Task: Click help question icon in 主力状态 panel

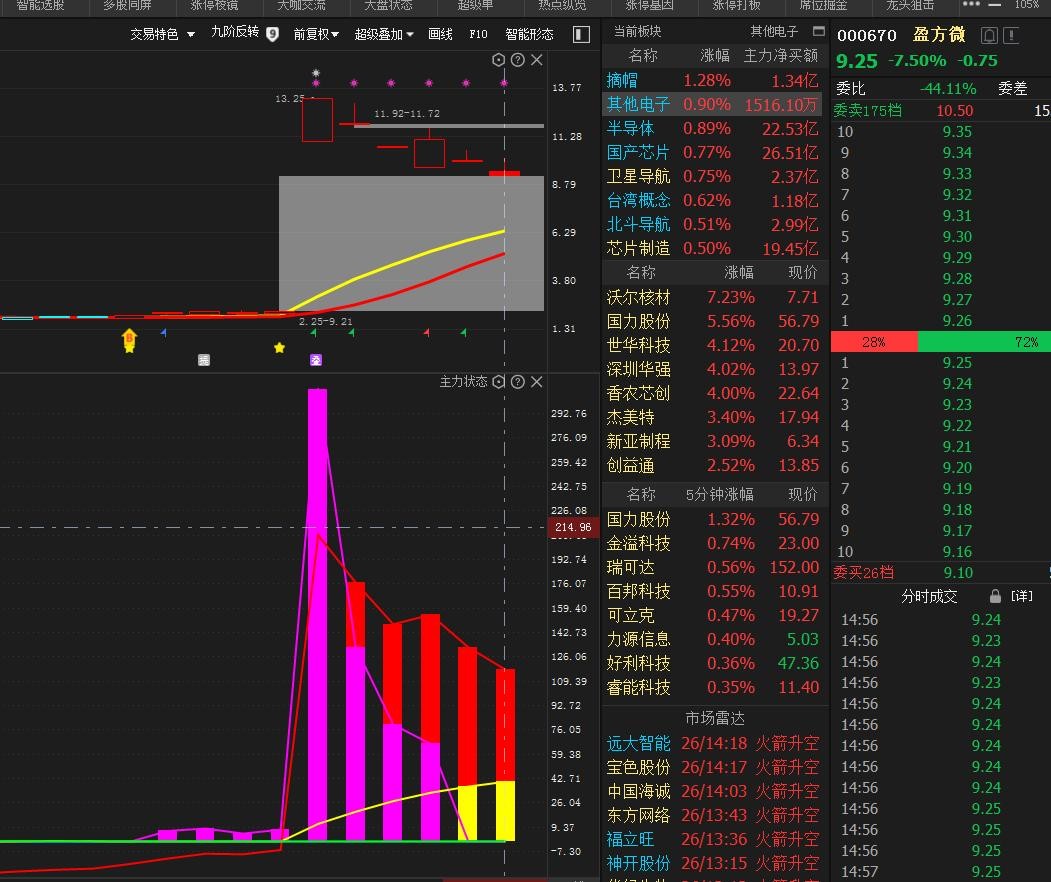Action: [x=517, y=382]
